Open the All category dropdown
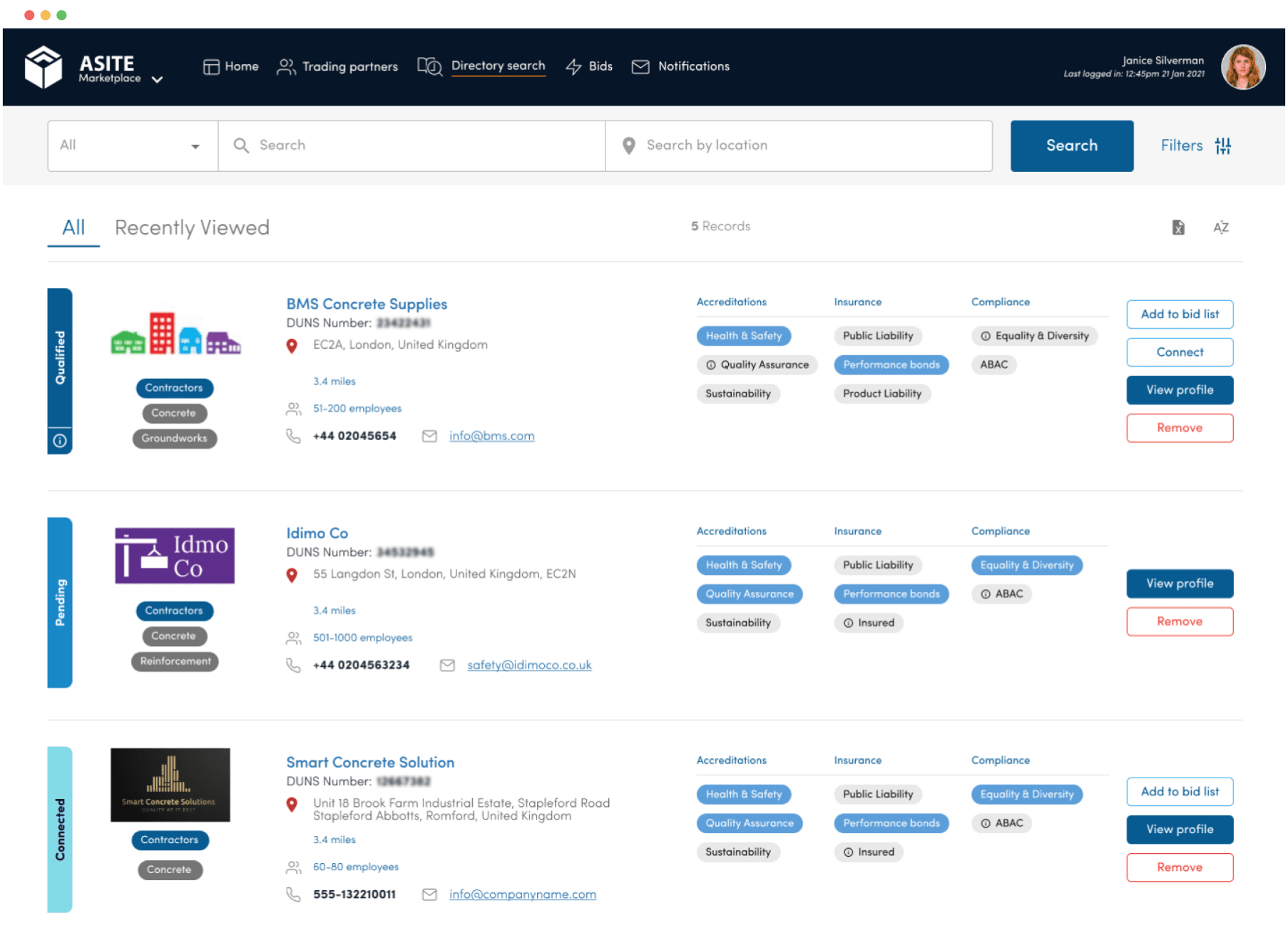This screenshot has height=943, width=1288. point(131,146)
